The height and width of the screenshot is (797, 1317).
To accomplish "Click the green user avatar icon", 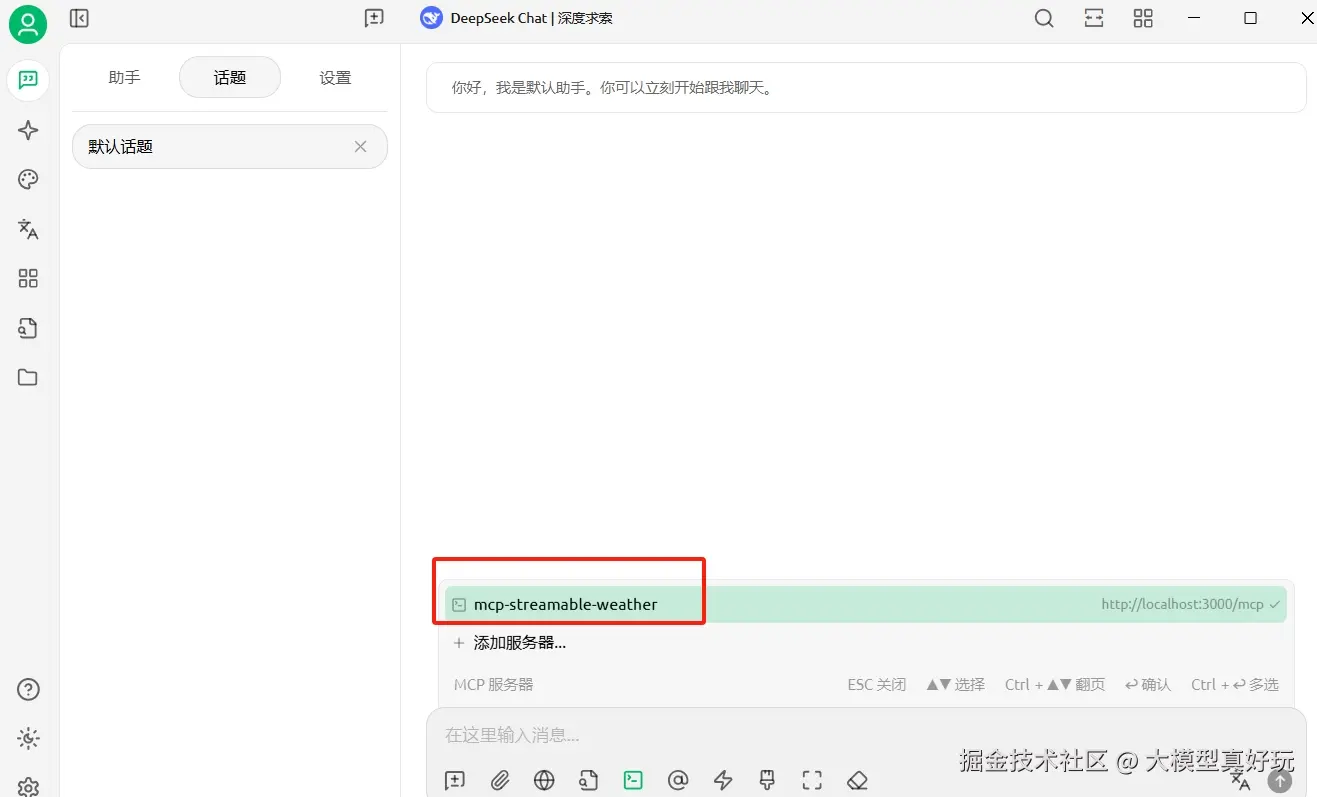I will coord(28,24).
